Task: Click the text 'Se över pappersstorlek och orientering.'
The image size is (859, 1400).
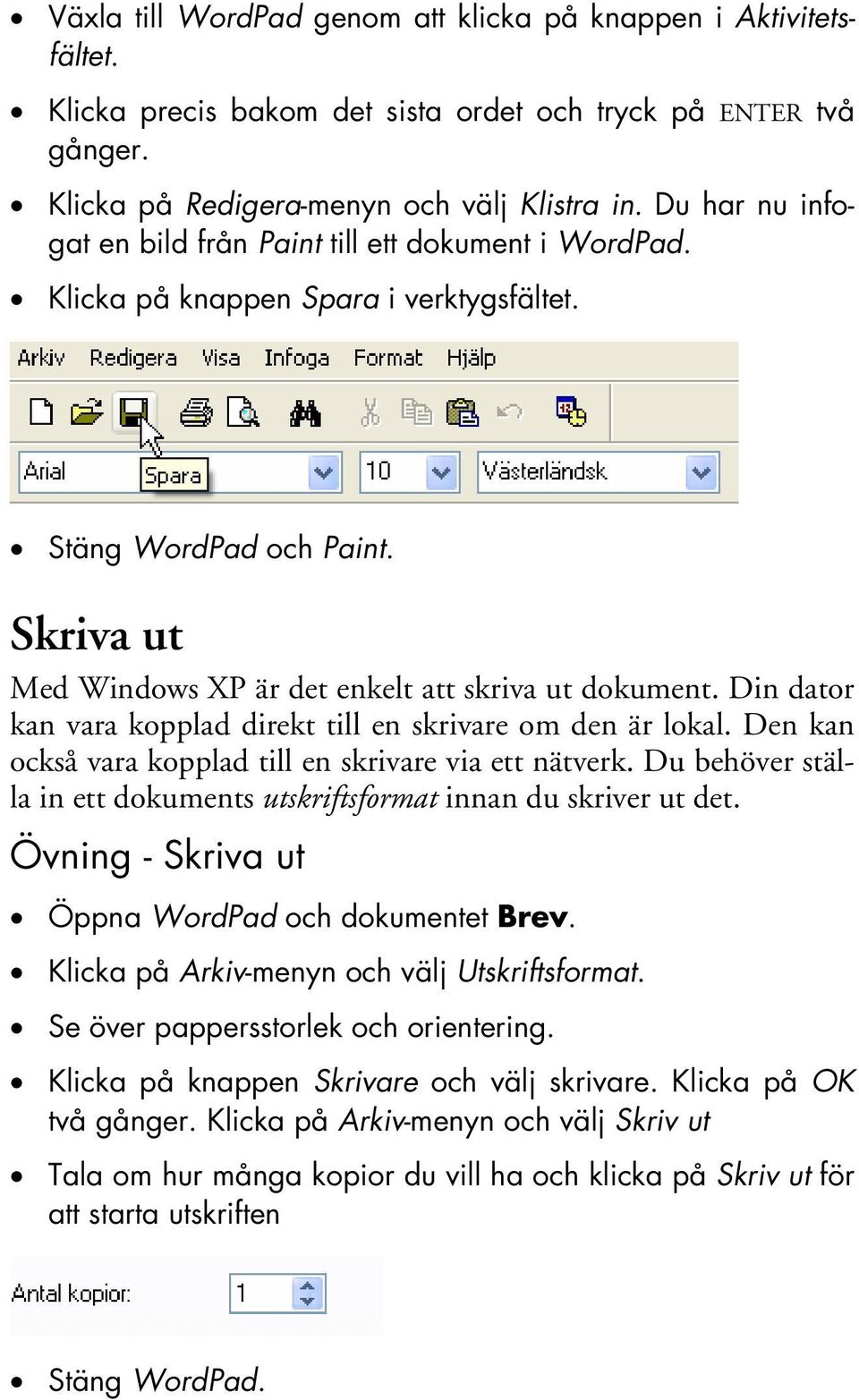Action: 302,1028
